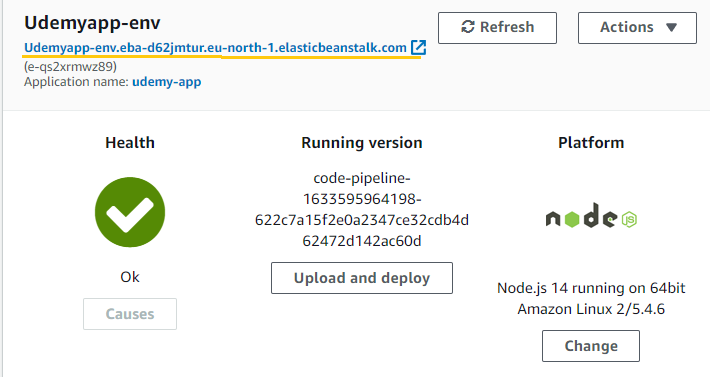
Task: Click the Node.js 14 Amazon Linux platform description
Action: click(x=591, y=298)
